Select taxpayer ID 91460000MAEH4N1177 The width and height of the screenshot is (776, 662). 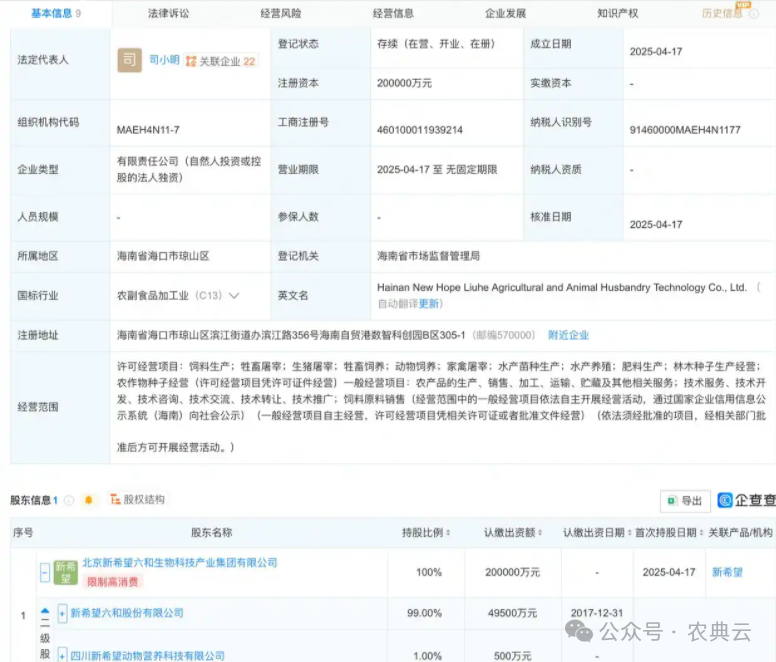tap(685, 130)
